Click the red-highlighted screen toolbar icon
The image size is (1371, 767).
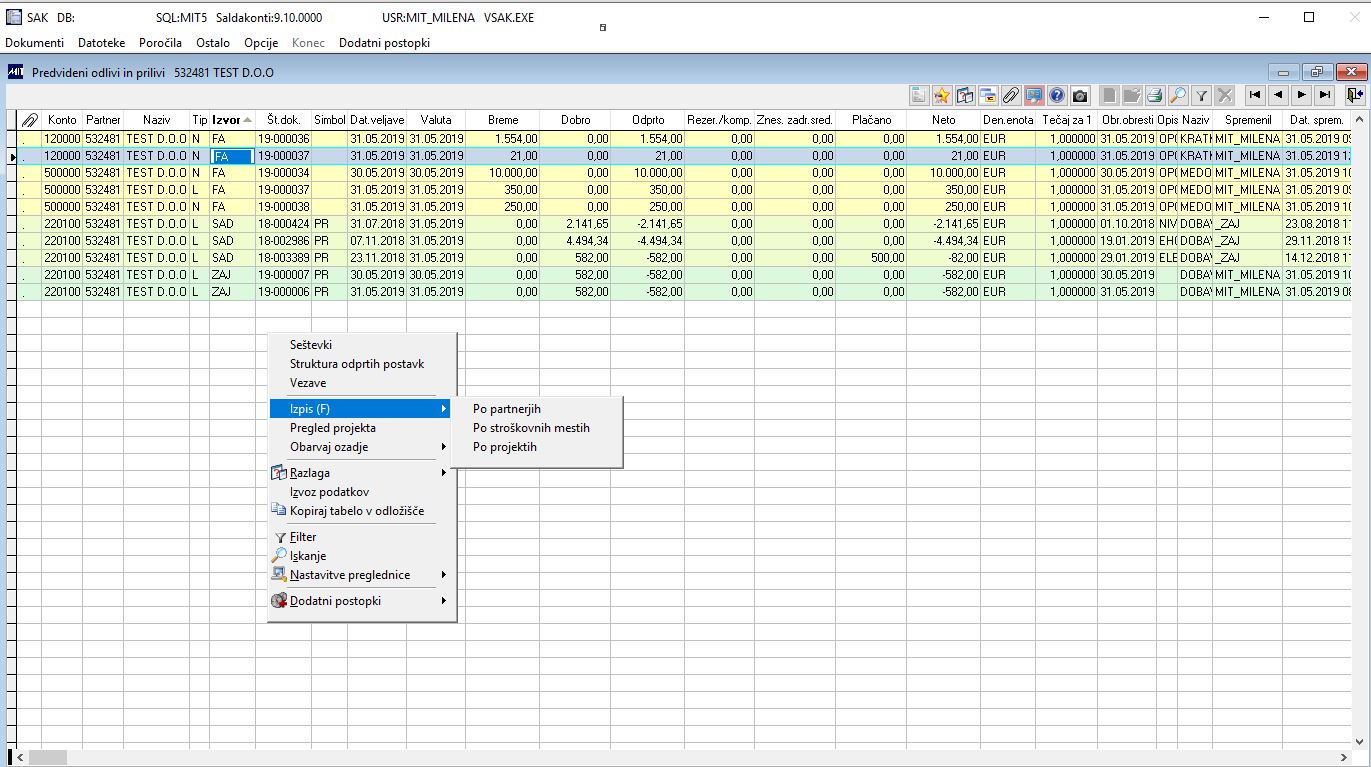point(1034,95)
